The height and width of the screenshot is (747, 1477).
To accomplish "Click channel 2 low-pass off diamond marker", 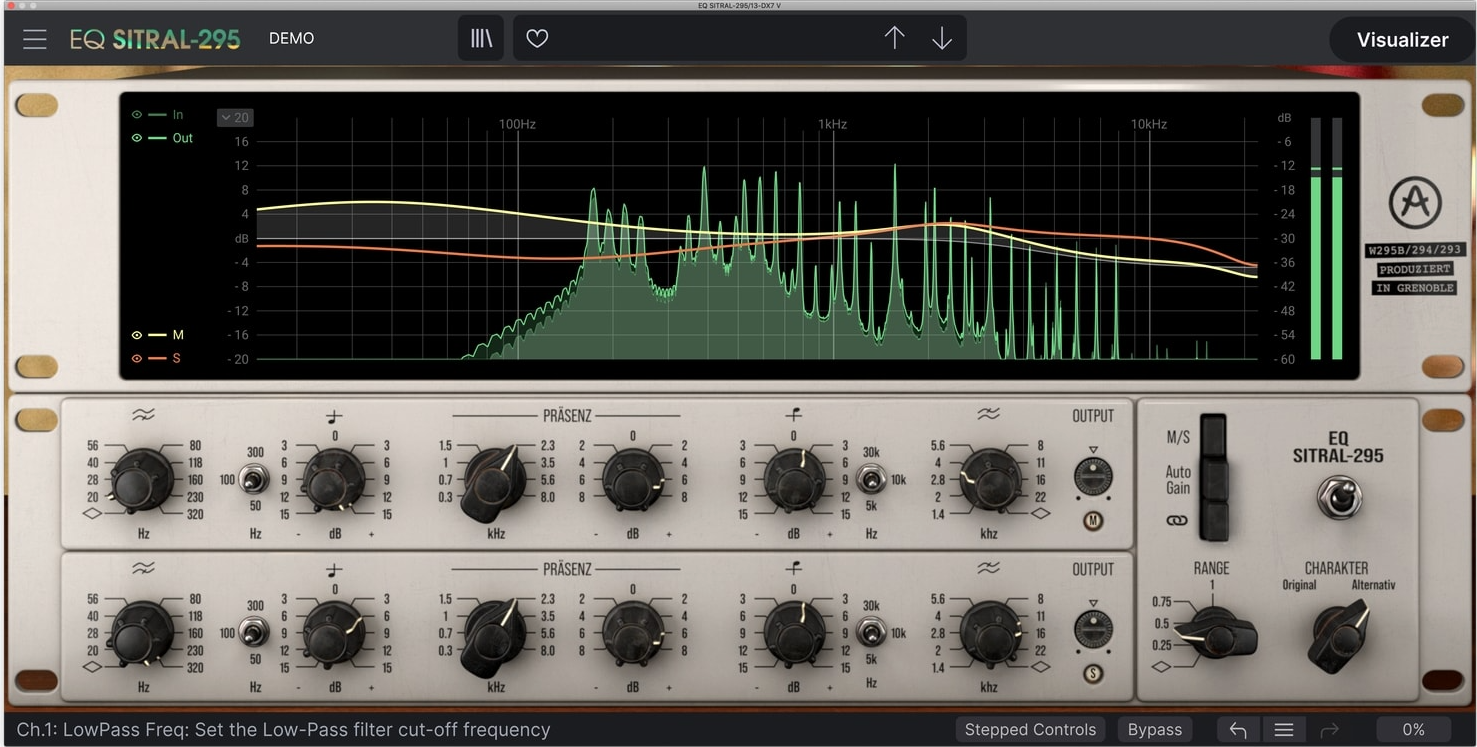I will coord(1040,667).
